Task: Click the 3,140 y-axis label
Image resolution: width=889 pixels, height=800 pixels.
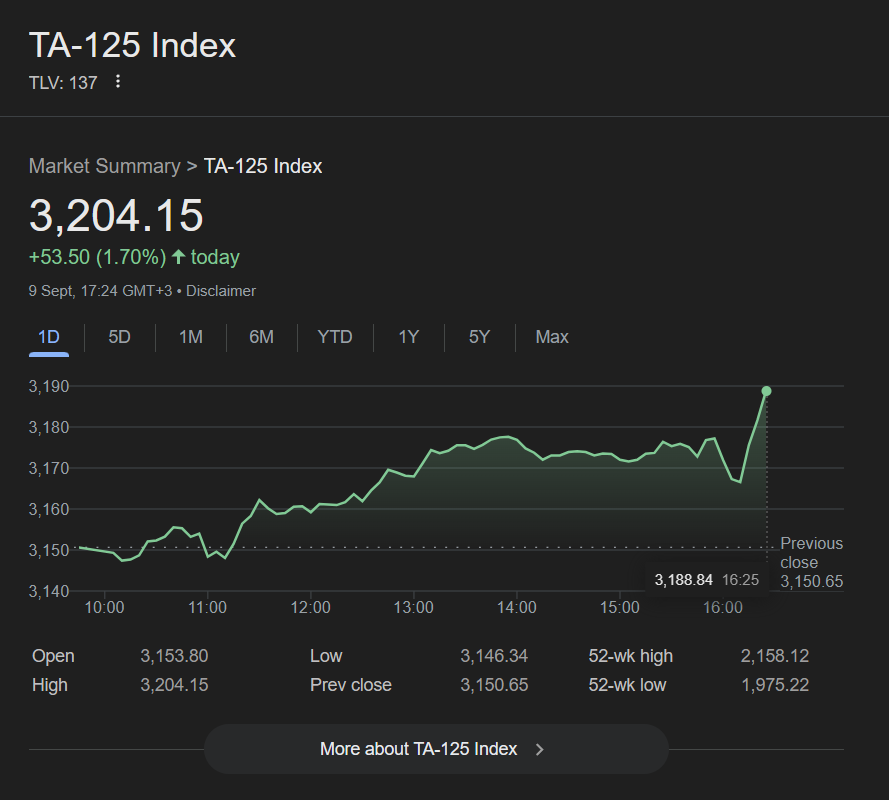Action: click(x=49, y=591)
